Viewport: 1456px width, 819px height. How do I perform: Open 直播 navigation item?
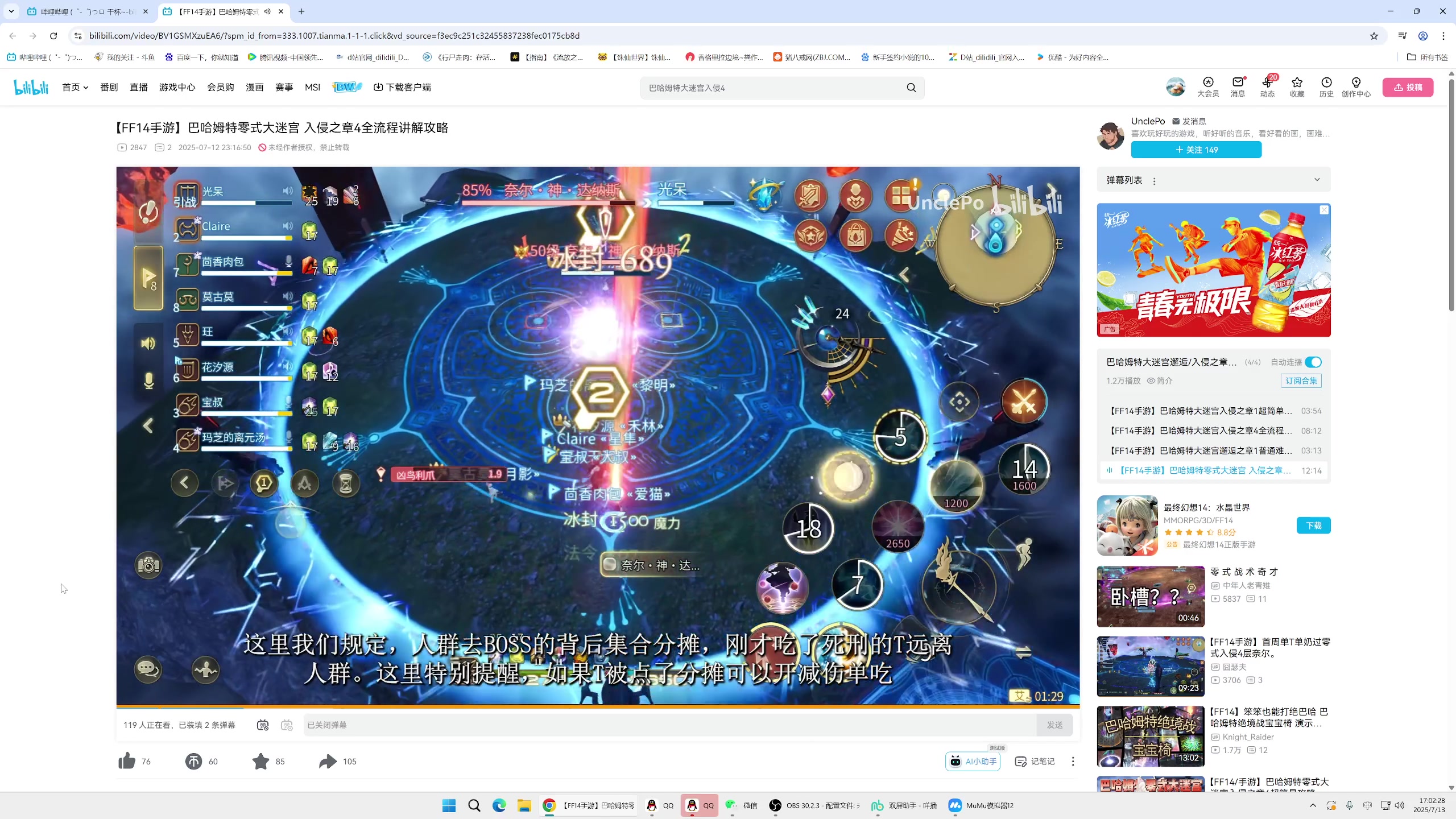coord(138,87)
